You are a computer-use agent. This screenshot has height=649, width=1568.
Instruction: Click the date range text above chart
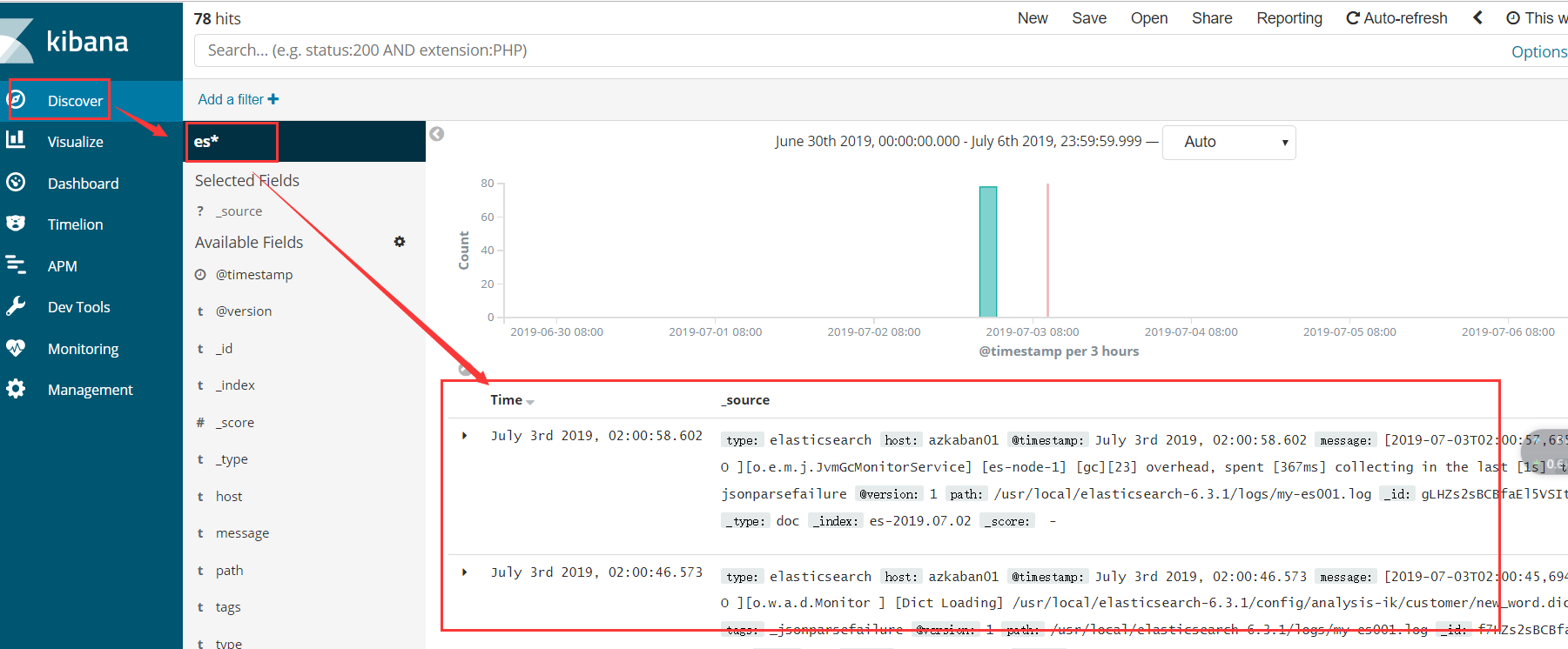(x=959, y=141)
